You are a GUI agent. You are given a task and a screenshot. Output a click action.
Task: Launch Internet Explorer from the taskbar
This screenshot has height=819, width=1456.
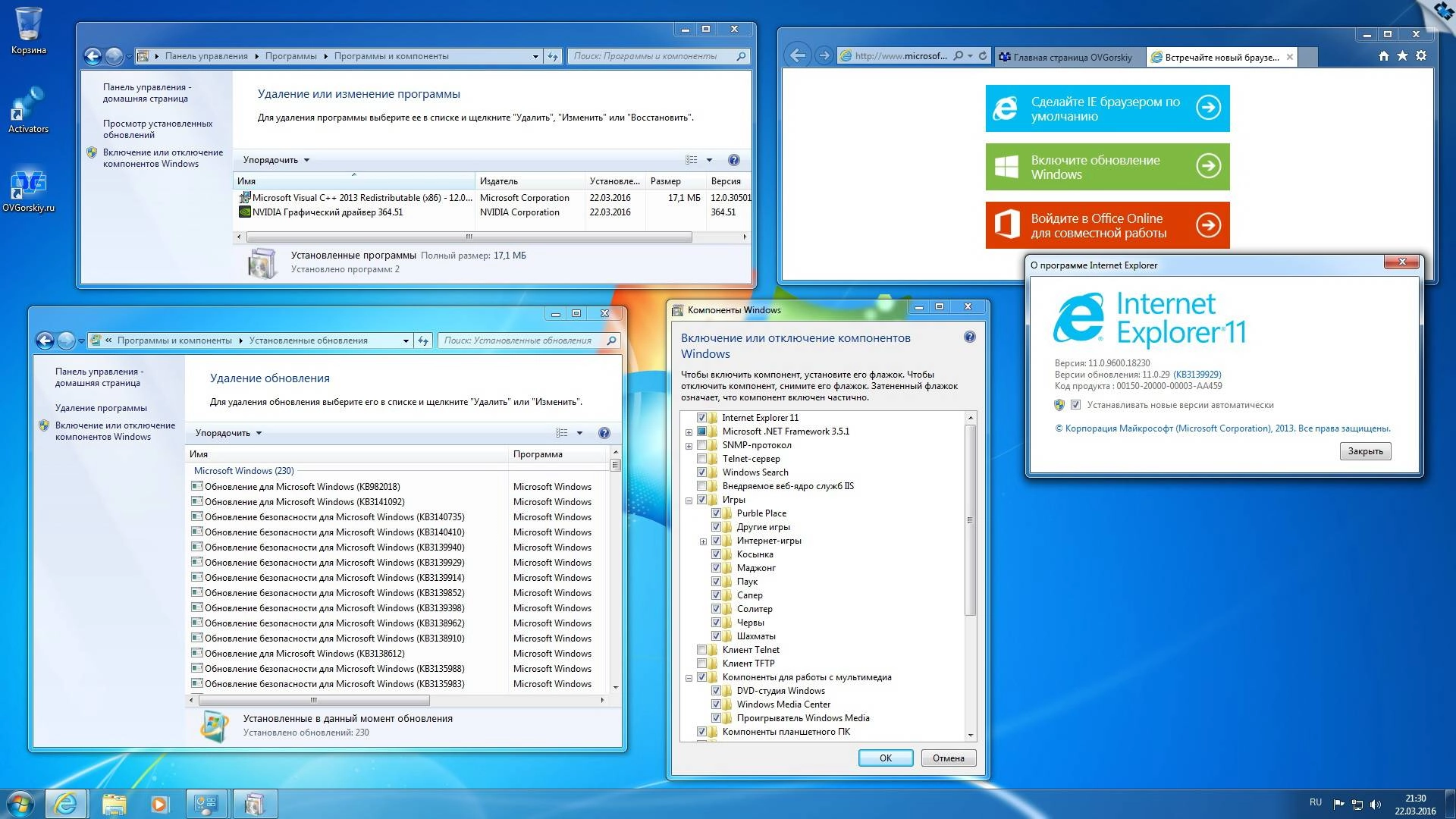coord(65,803)
